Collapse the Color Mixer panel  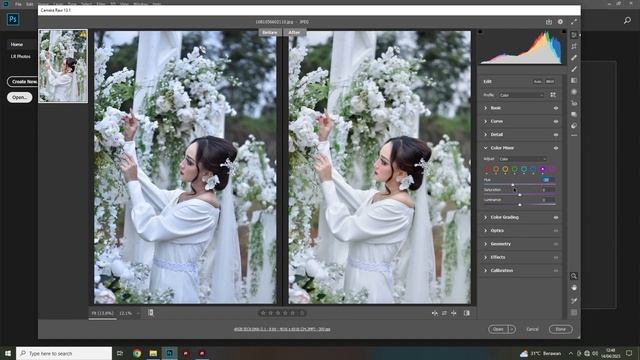tap(486, 148)
